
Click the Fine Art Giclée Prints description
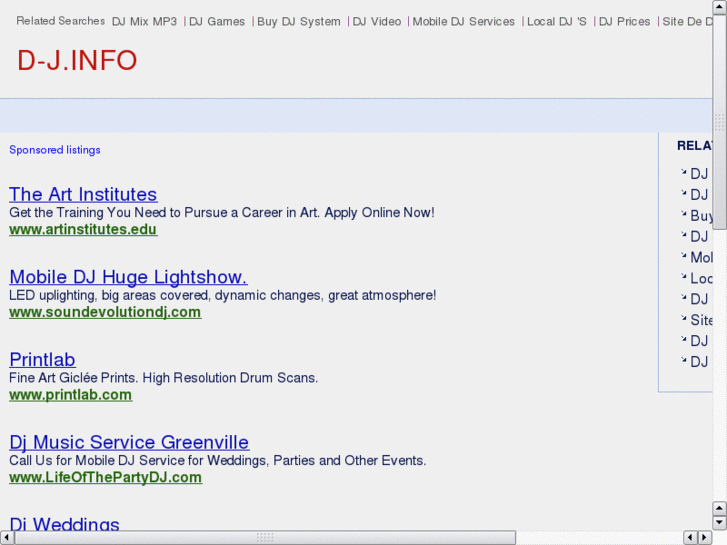click(x=164, y=378)
